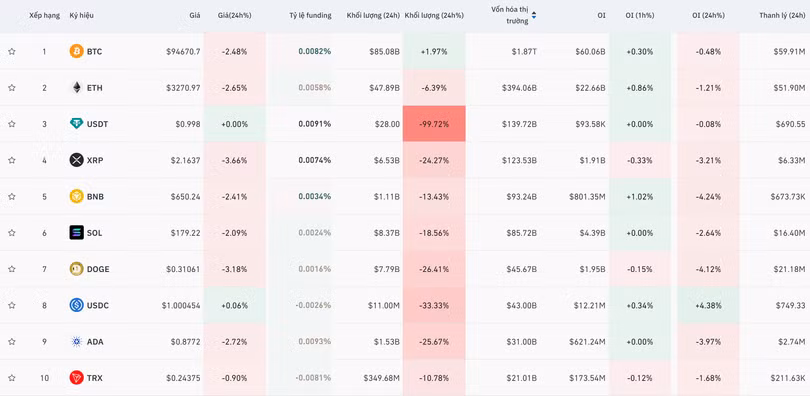
Task: Click rank number 10 in TRX row
Action: click(44, 378)
